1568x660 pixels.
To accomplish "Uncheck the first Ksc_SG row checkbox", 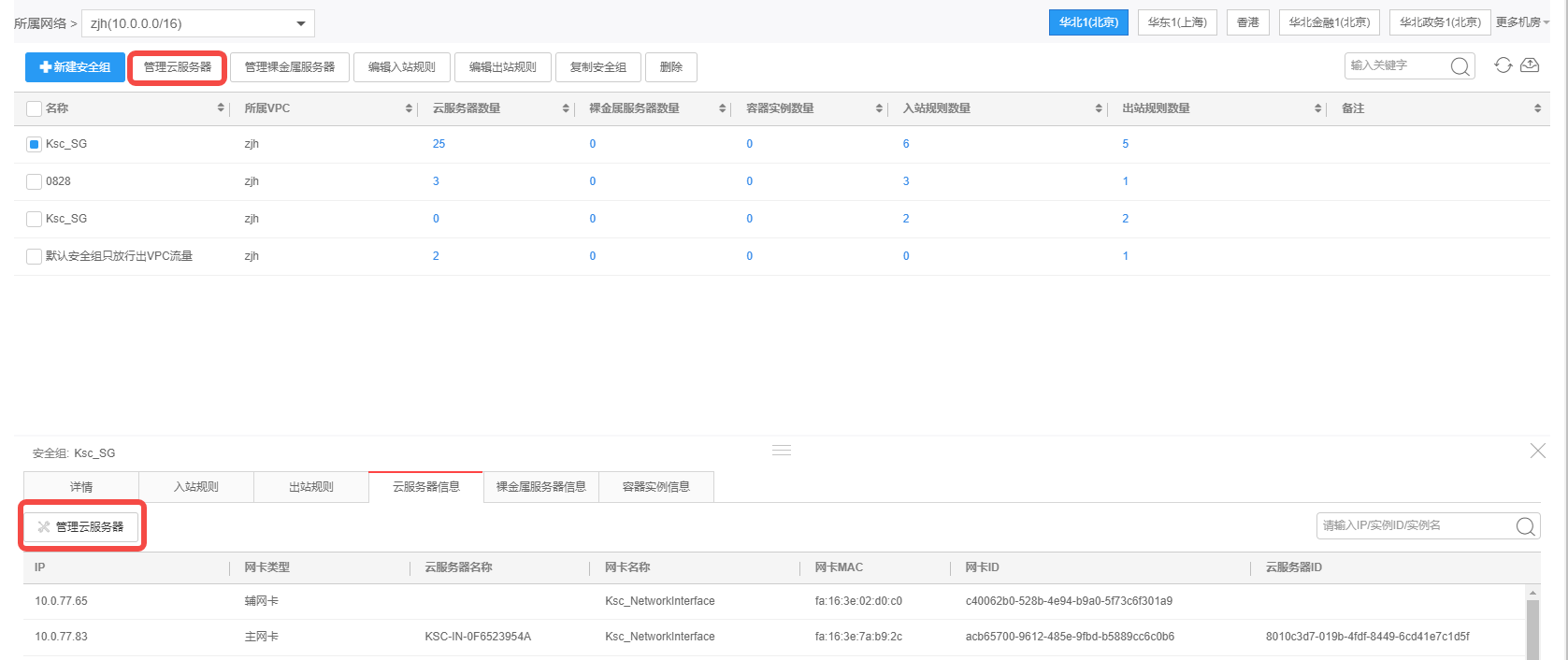I will coord(35,144).
